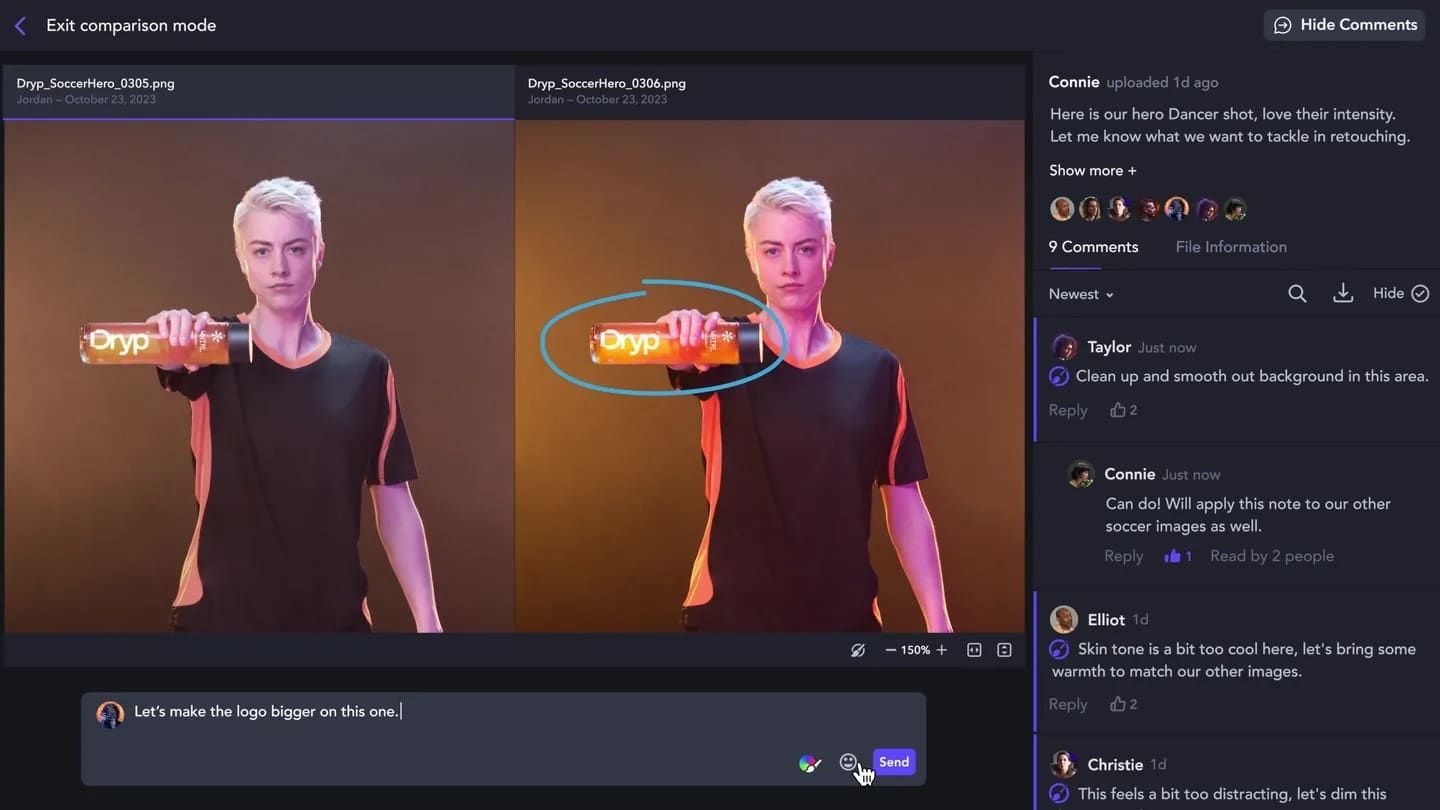Screen dimensions: 1440x810
Task: Fit image to width icon
Action: pyautogui.click(x=974, y=650)
